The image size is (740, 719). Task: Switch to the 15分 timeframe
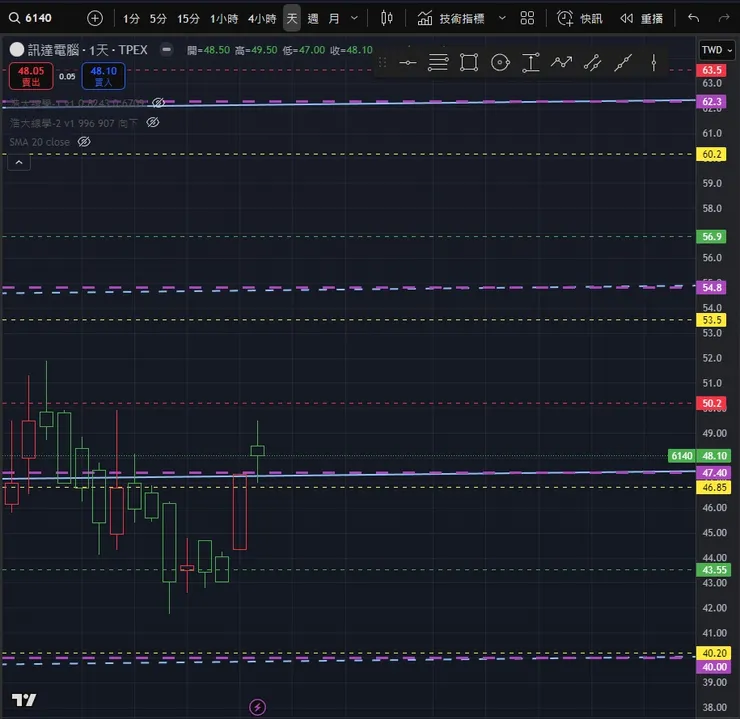[x=188, y=18]
